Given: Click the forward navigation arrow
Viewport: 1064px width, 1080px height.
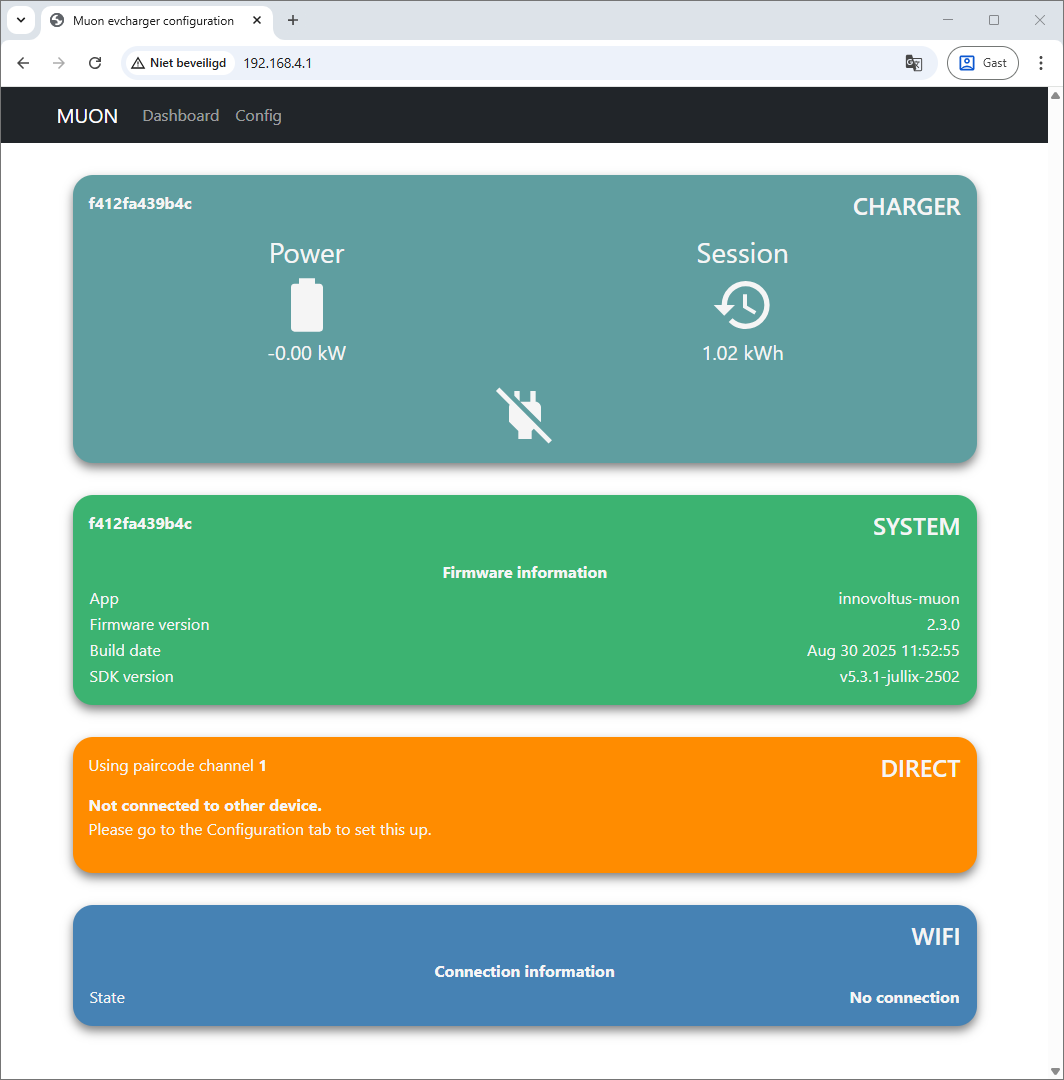Looking at the screenshot, I should [x=59, y=63].
